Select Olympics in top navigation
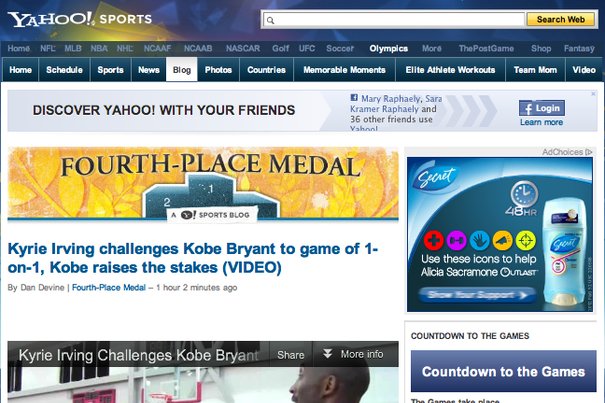The image size is (605, 403). click(x=389, y=49)
